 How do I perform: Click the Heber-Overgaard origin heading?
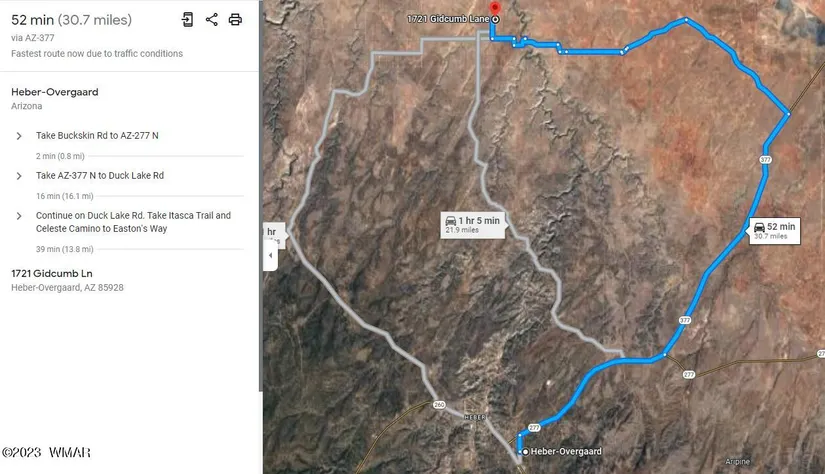pos(55,92)
